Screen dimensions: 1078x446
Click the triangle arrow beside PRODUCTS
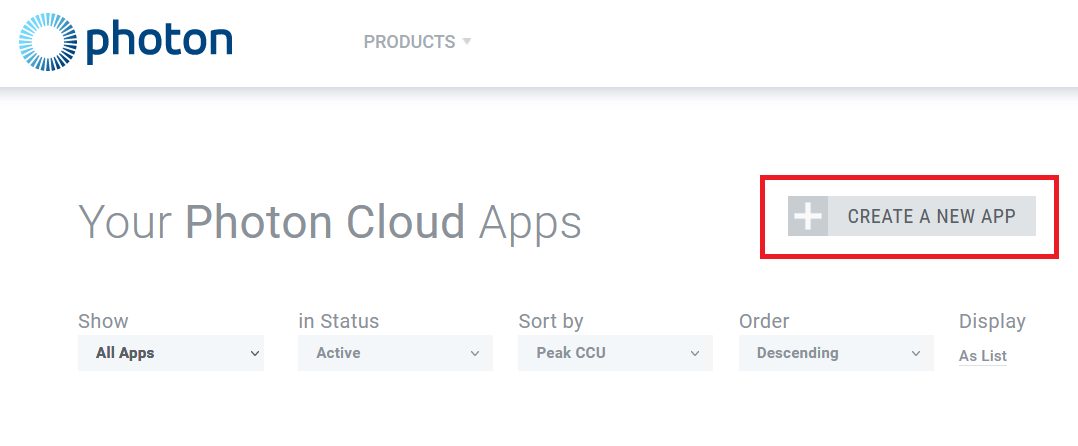(x=467, y=42)
